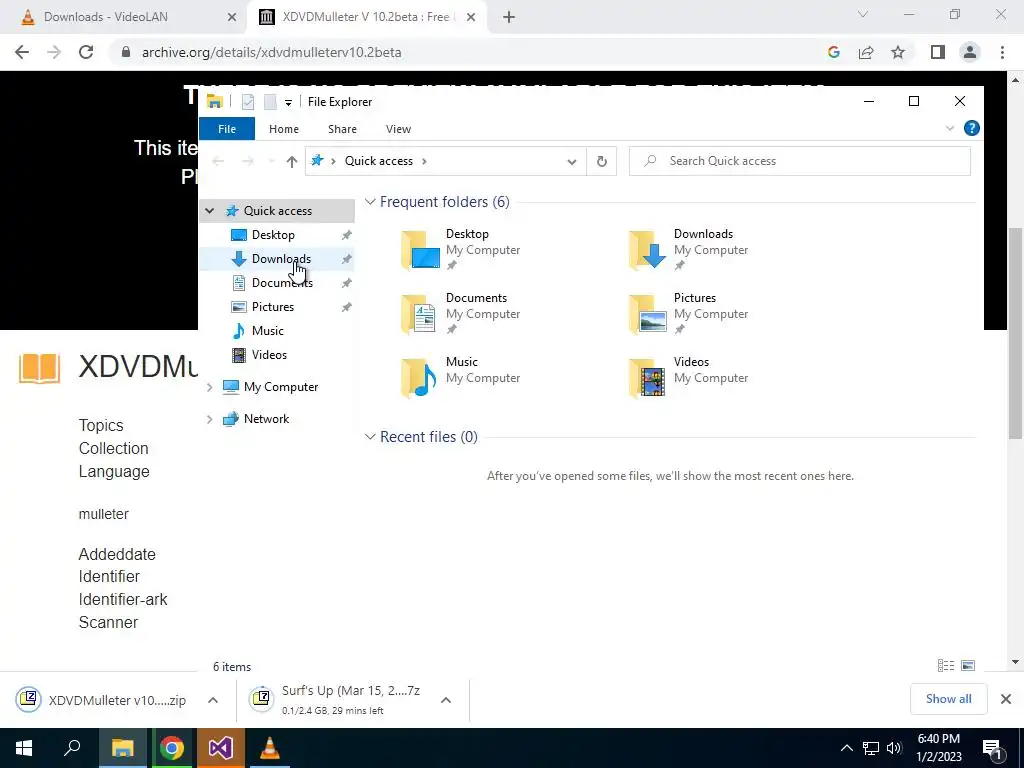Image resolution: width=1024 pixels, height=768 pixels.
Task: Open the notification center icon
Action: pos(992,748)
